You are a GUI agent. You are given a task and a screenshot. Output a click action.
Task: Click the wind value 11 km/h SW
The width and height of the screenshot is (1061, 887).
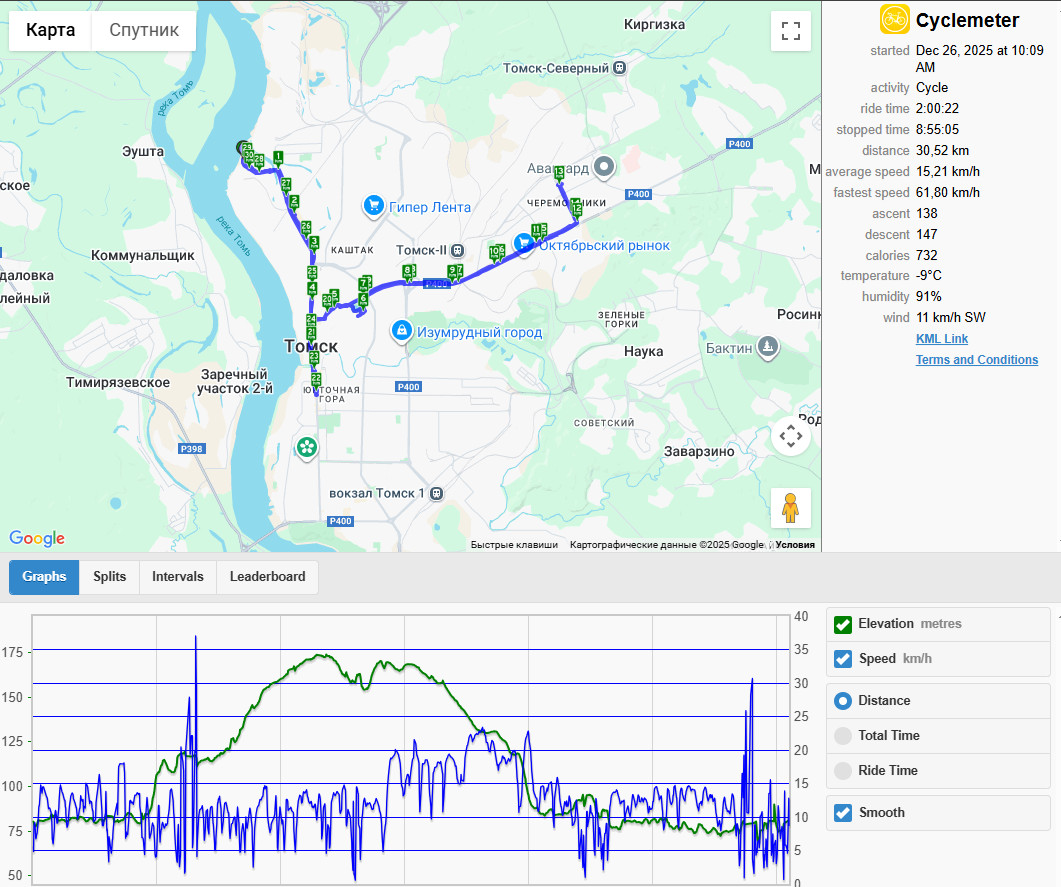pyautogui.click(x=951, y=317)
